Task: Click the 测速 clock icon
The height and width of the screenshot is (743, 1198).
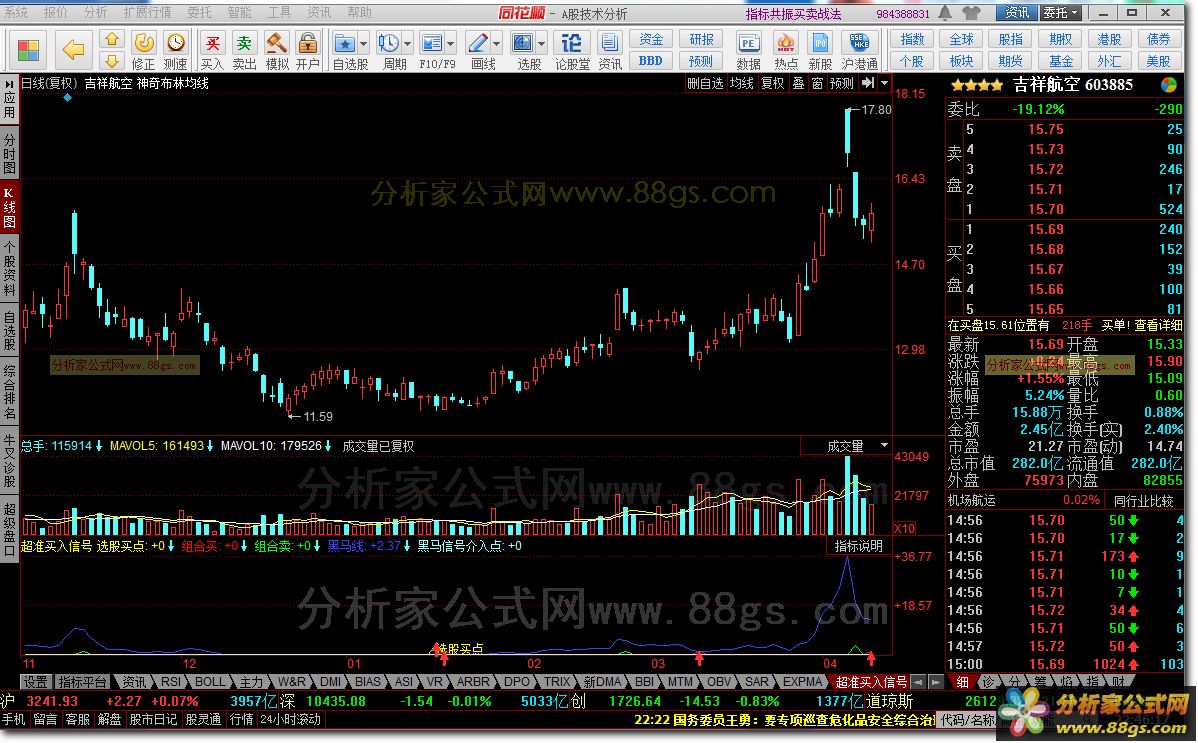Action: point(176,43)
